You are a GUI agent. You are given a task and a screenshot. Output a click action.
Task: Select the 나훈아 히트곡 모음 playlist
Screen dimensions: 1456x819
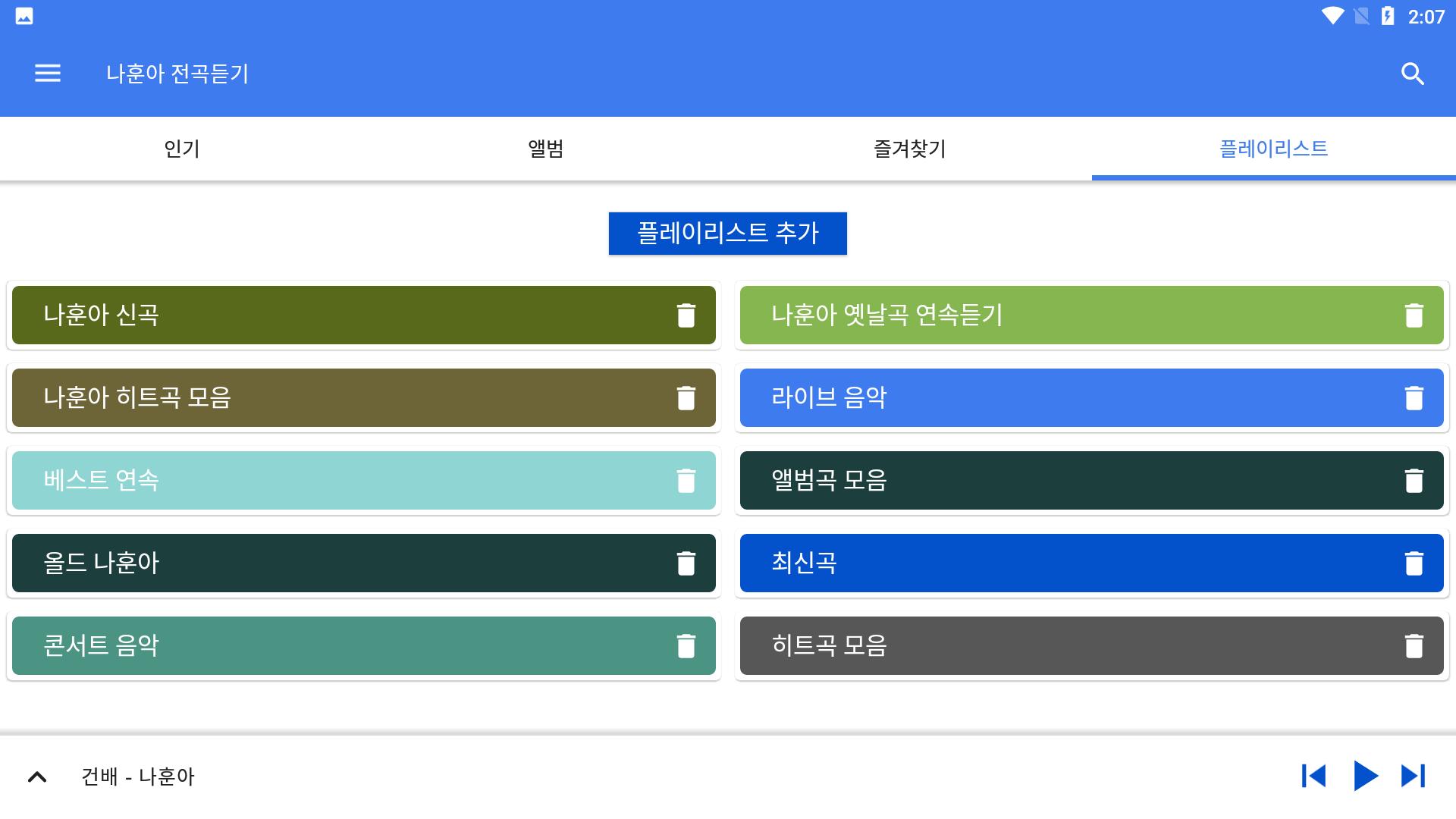[x=334, y=398]
